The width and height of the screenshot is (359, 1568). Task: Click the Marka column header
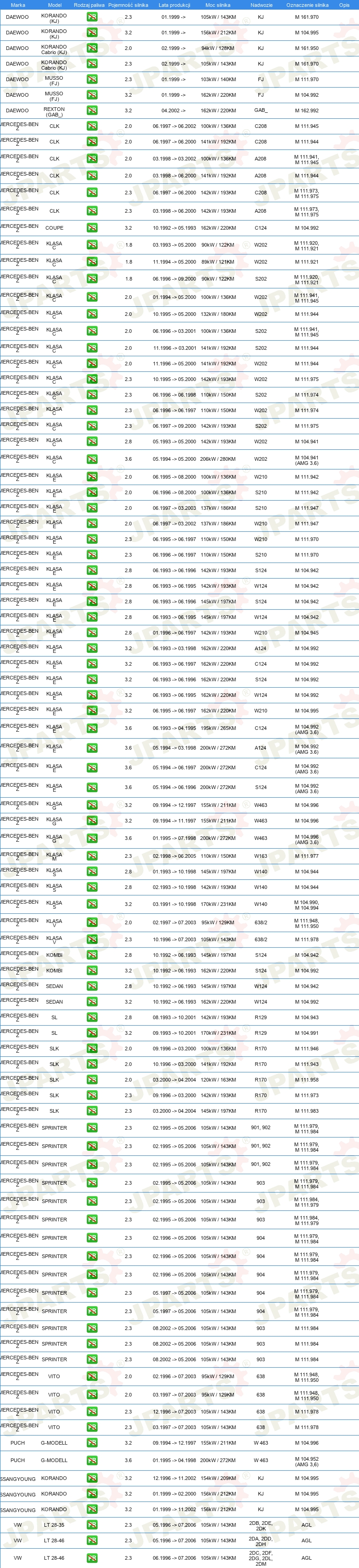[18, 5]
